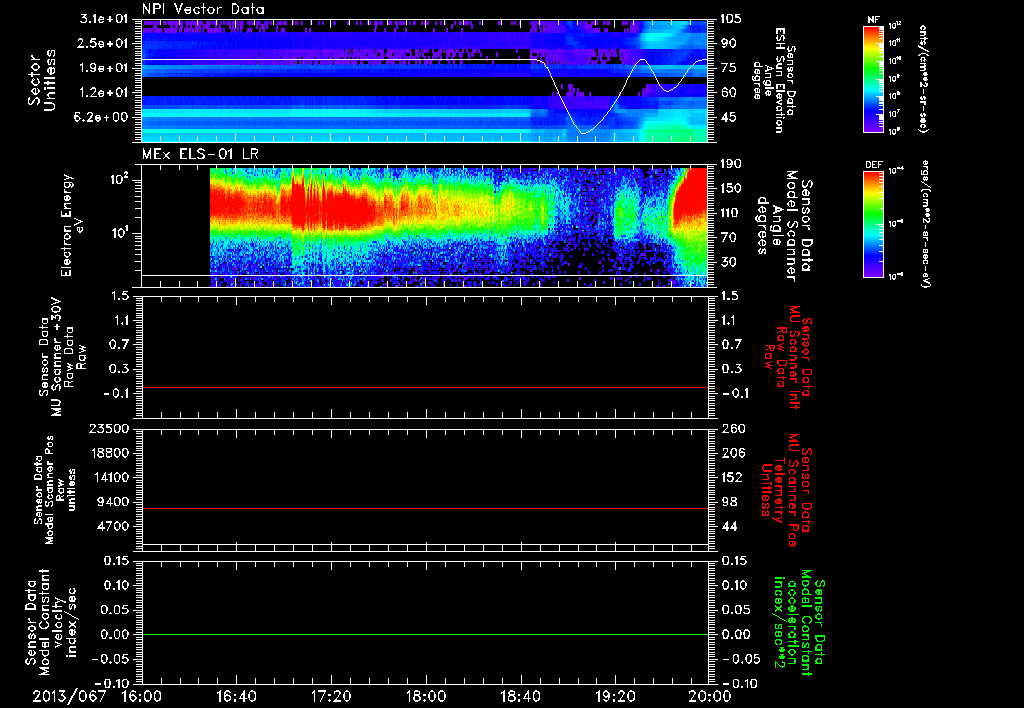Click the "6.2e+00" sector axis value
The image size is (1024, 708).
[x=99, y=118]
